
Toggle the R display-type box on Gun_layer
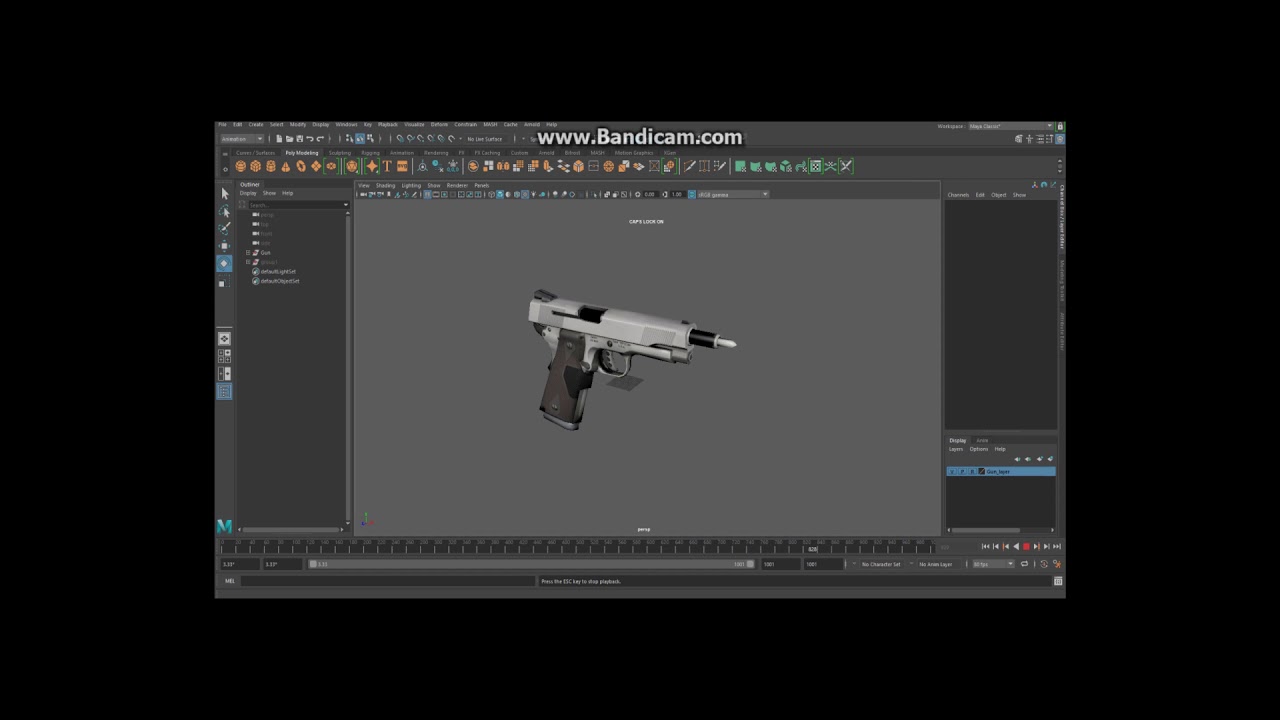(972, 471)
